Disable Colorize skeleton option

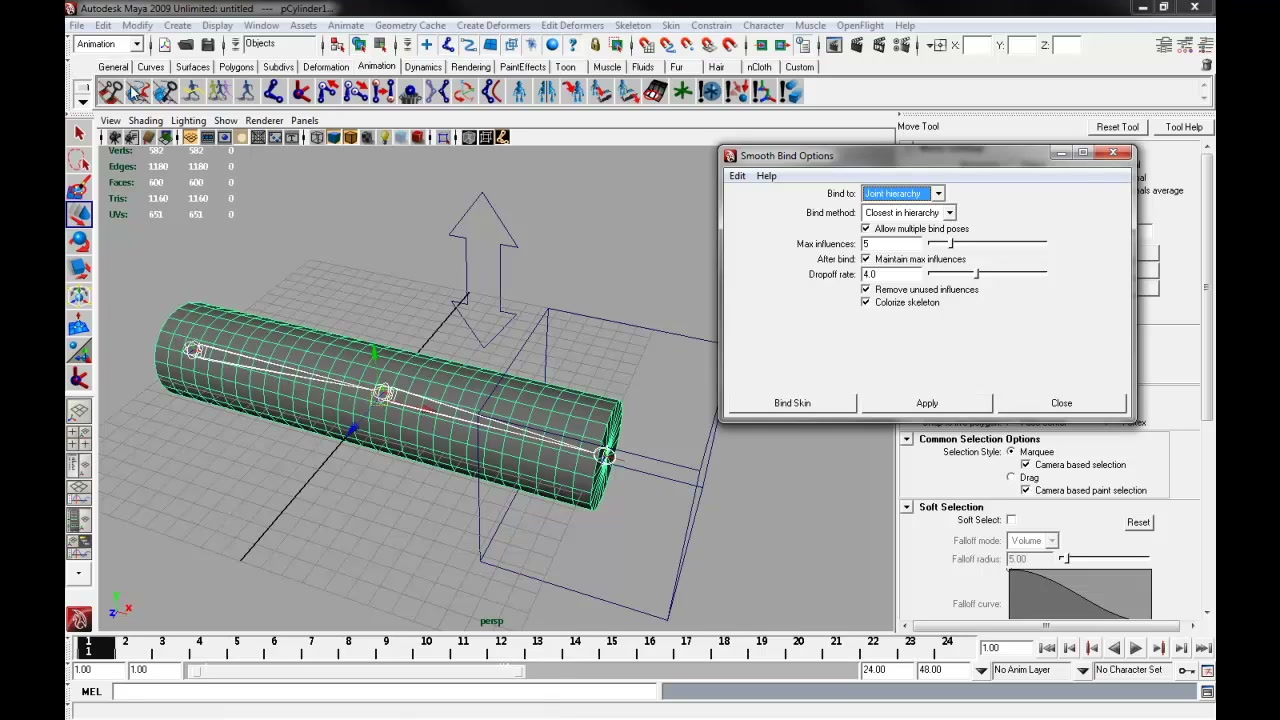click(x=866, y=302)
